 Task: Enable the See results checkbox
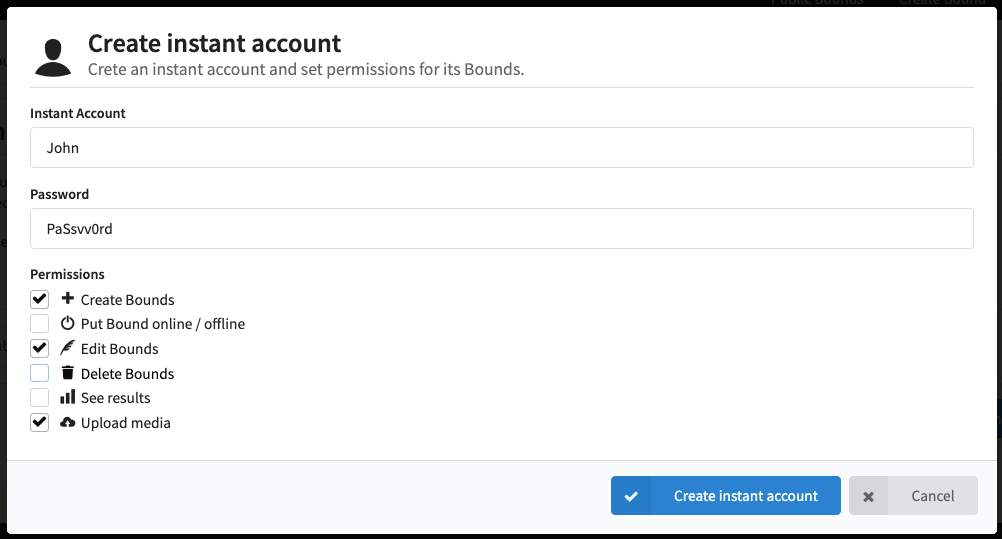[39, 397]
